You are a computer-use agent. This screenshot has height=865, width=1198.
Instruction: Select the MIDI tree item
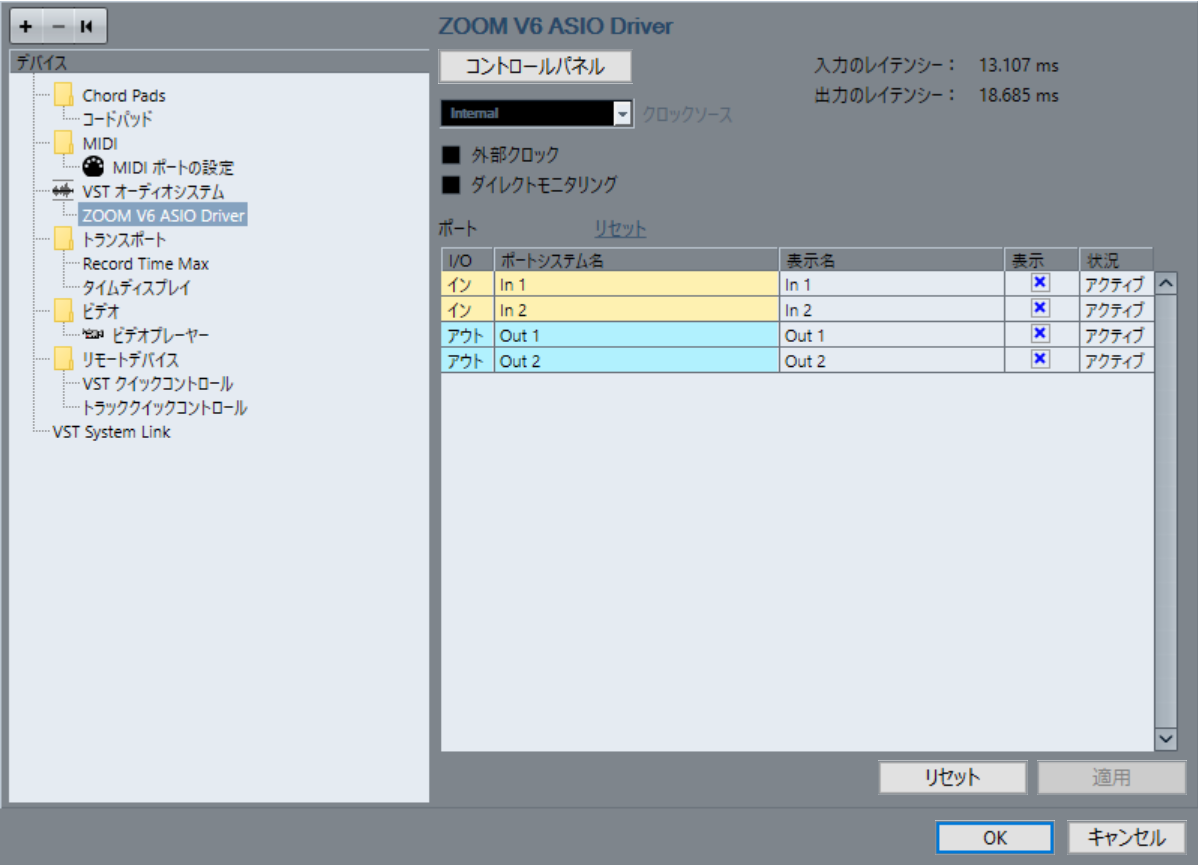click(100, 144)
